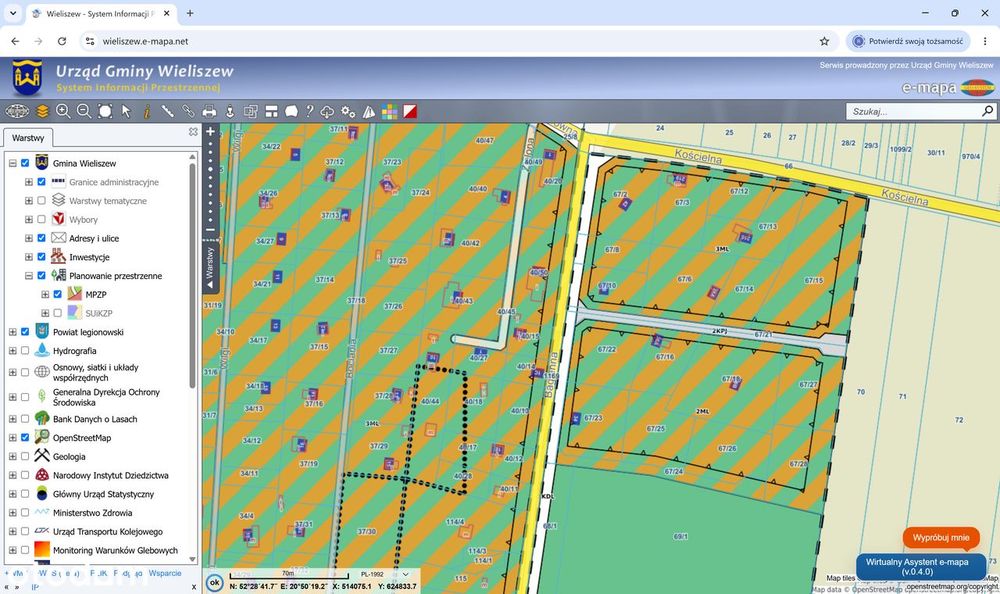Viewport: 1000px width, 594px height.
Task: Collapse the Planowanie przestrzenne node
Action: point(29,276)
